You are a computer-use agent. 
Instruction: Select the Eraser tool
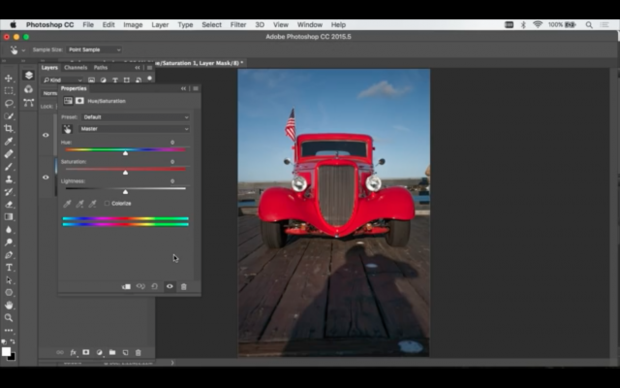point(8,204)
